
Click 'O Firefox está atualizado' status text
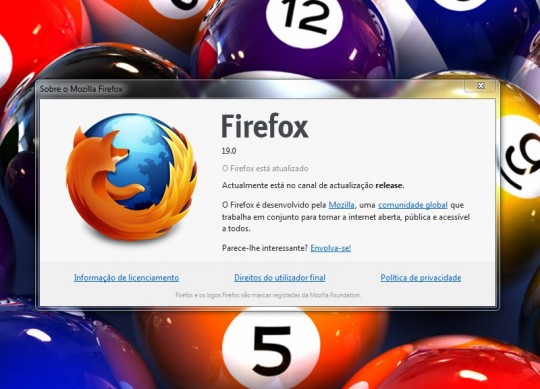point(265,168)
